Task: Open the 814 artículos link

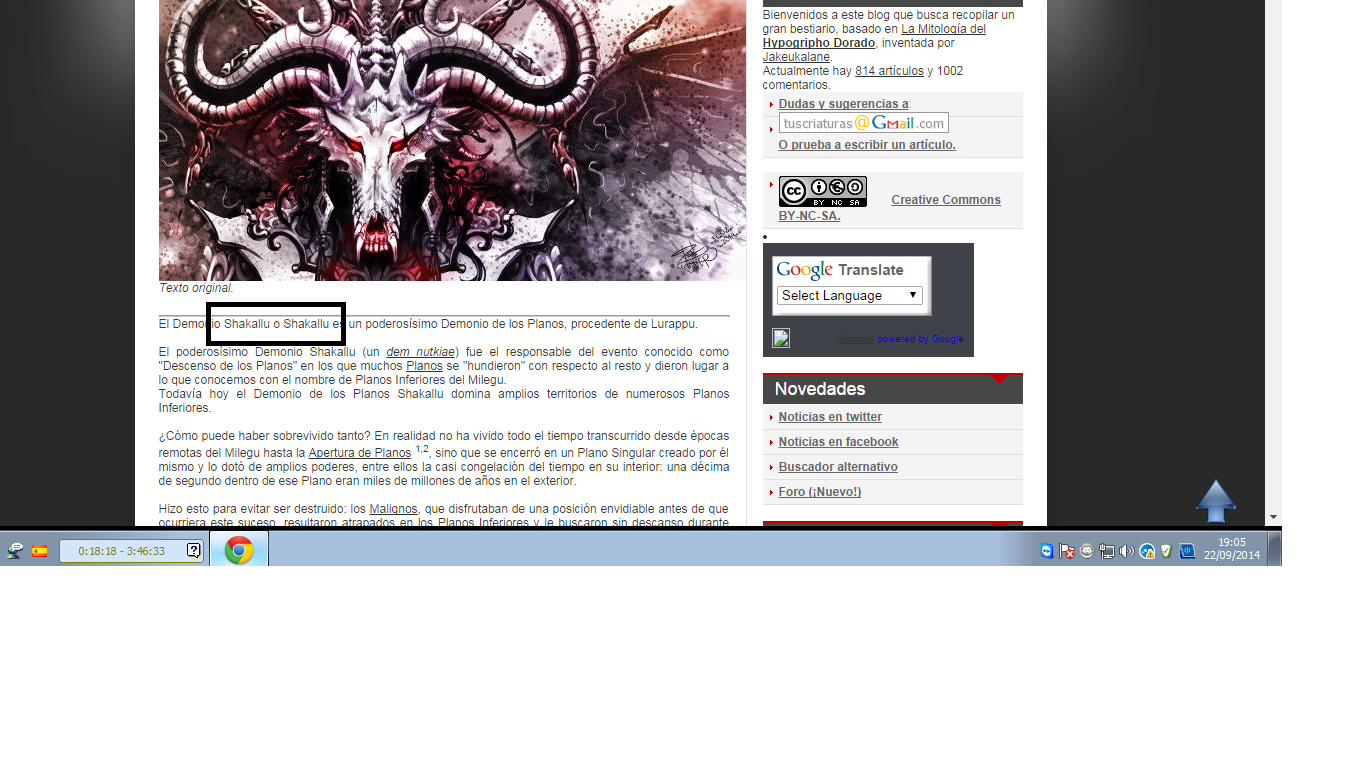Action: [889, 71]
